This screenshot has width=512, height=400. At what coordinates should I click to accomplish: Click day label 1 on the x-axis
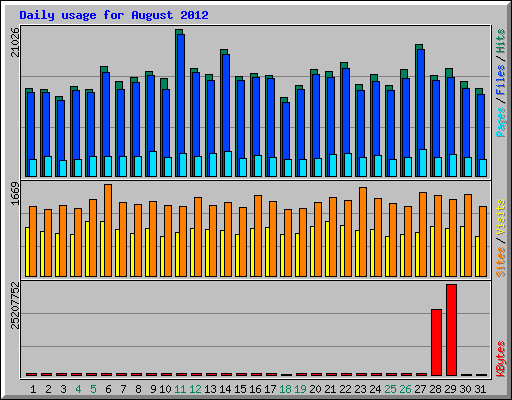coord(33,389)
